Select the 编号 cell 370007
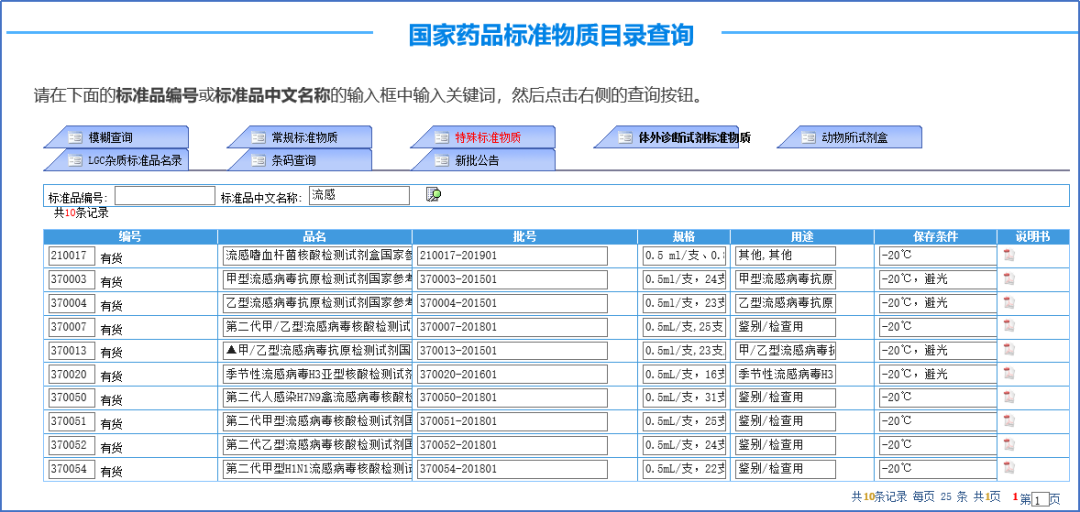Viewport: 1080px width, 512px height. (x=72, y=326)
